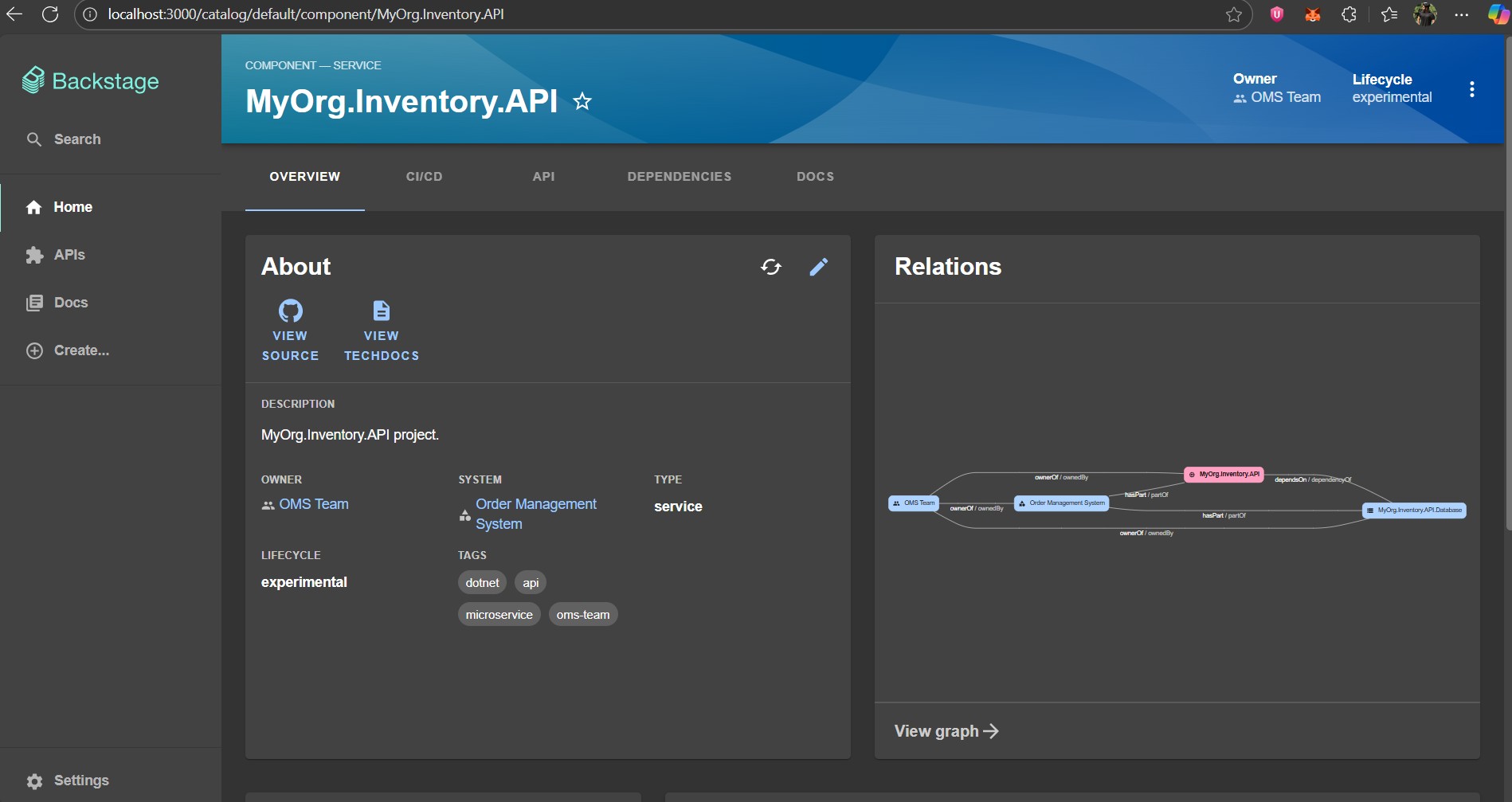This screenshot has height=802, width=1512.
Task: Click the 'experimental' lifecycle in header
Action: (x=1392, y=97)
